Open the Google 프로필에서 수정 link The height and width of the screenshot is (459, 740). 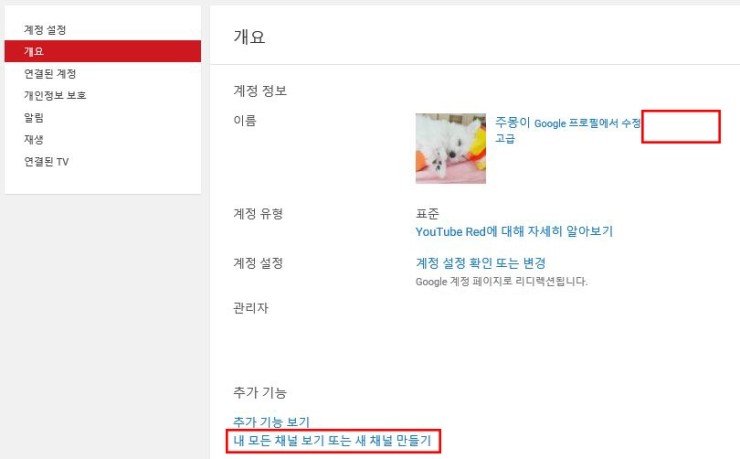(x=588, y=123)
